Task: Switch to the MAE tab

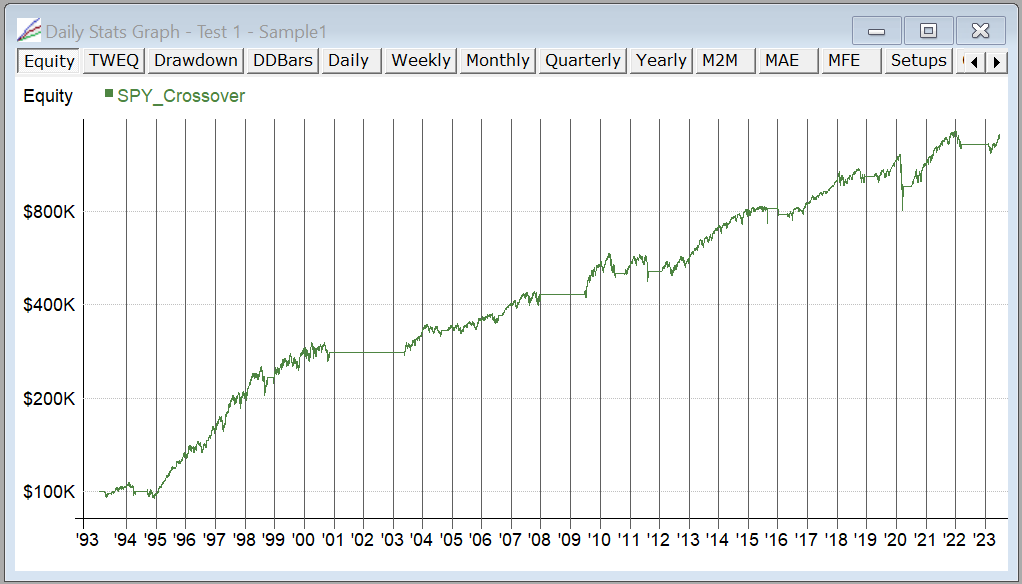Action: [782, 61]
